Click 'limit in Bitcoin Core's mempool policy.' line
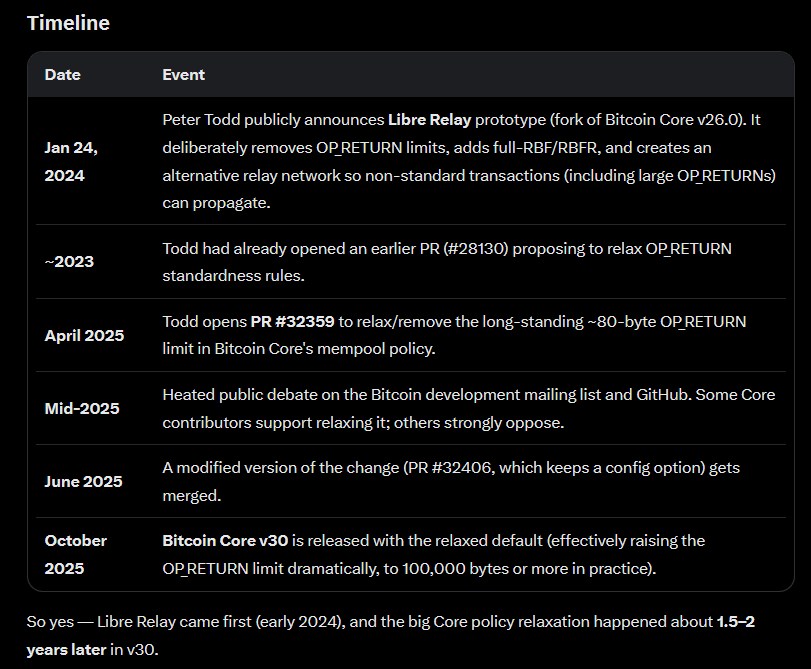The height and width of the screenshot is (669, 811). click(x=299, y=349)
